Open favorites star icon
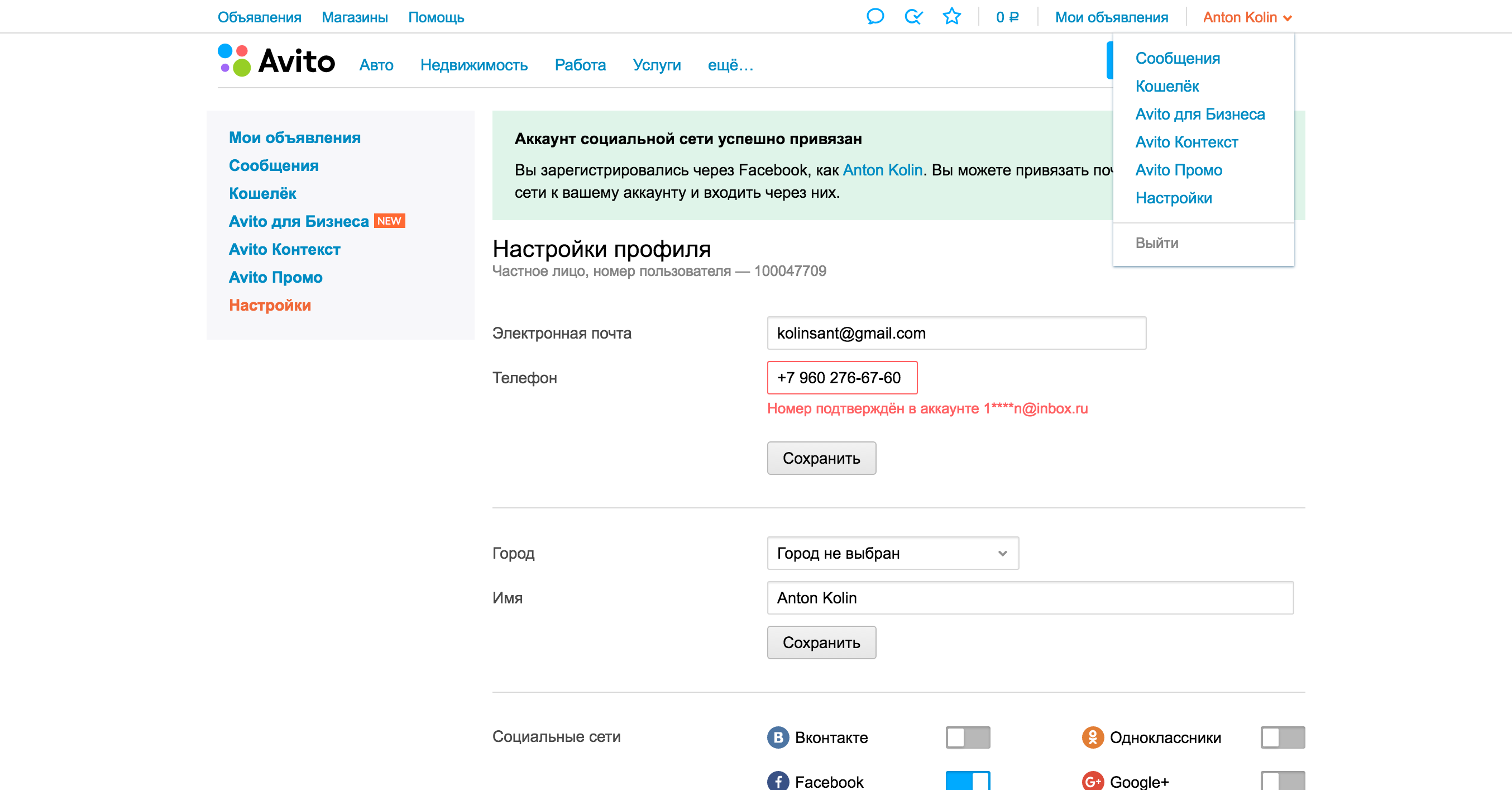Image resolution: width=1512 pixels, height=790 pixels. pos(951,16)
